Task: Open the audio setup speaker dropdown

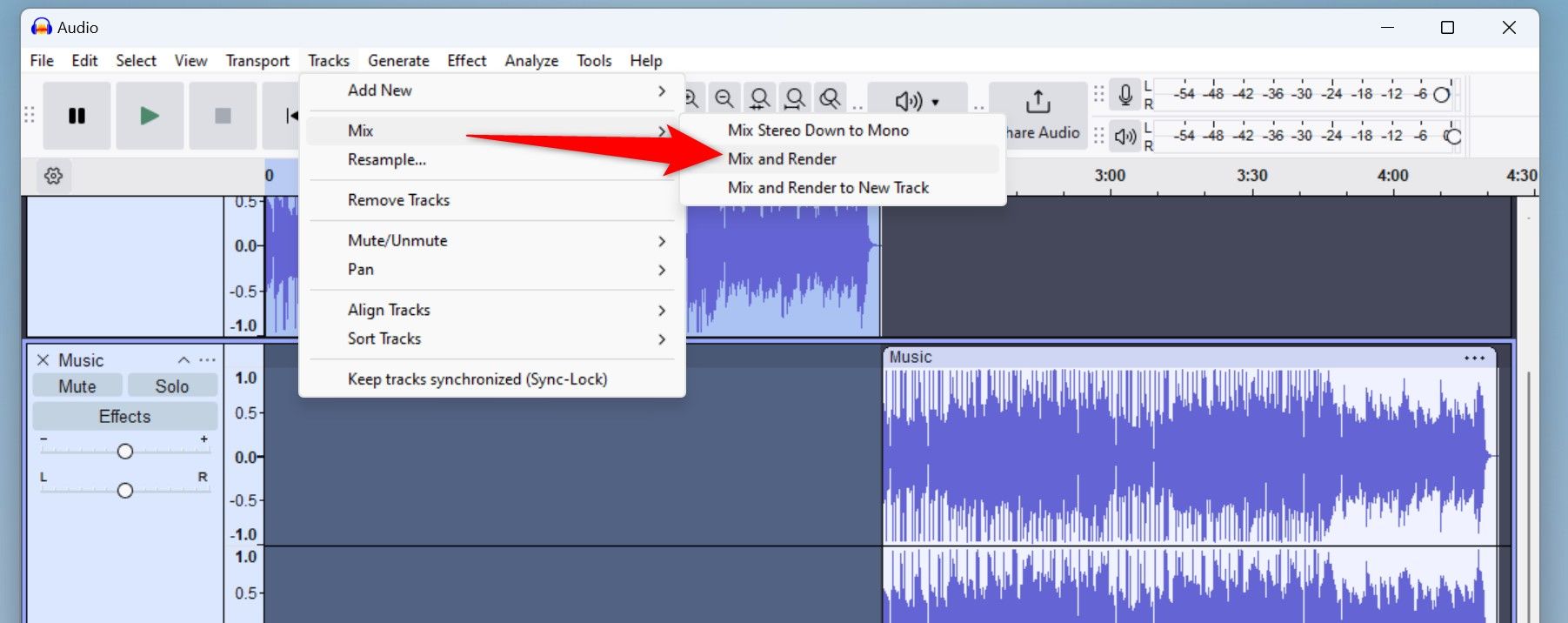Action: click(x=917, y=102)
